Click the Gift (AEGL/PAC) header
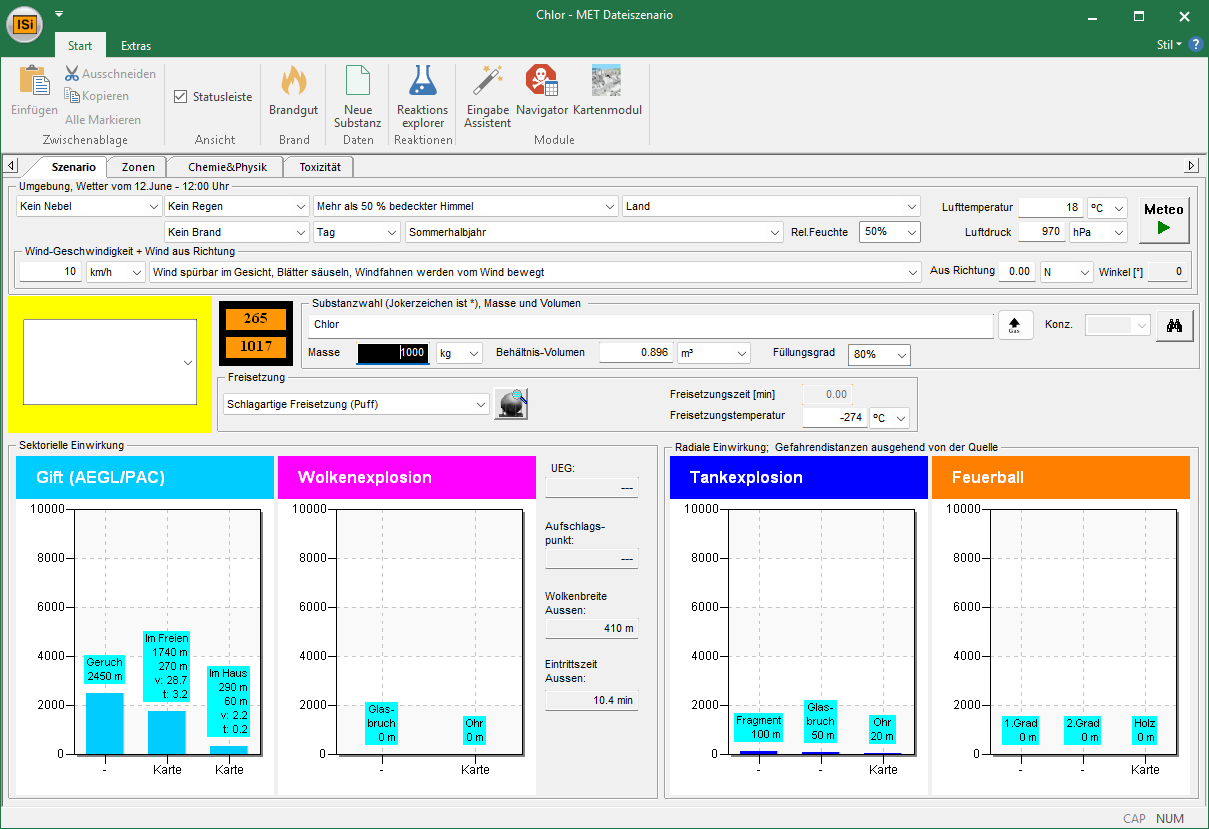The height and width of the screenshot is (829, 1209). [145, 478]
